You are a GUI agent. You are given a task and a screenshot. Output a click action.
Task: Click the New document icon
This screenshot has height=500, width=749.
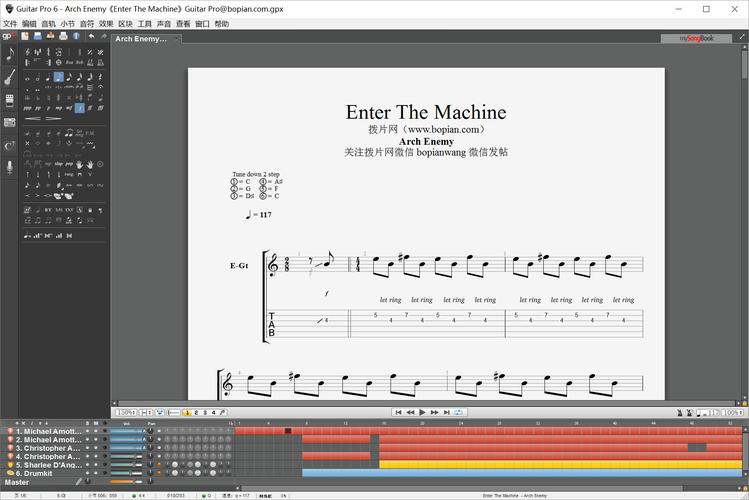25,36
